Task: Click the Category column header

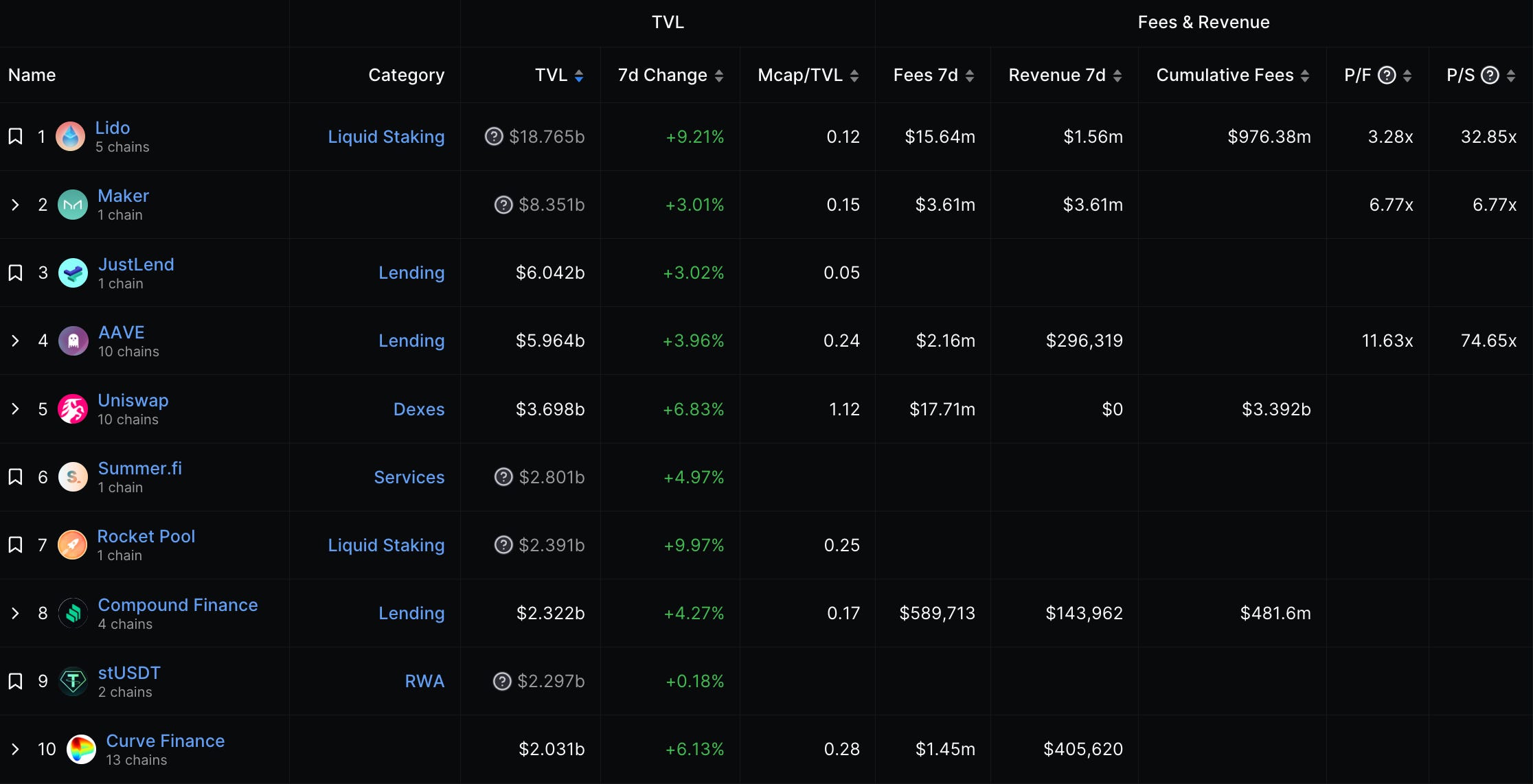Action: (x=407, y=75)
